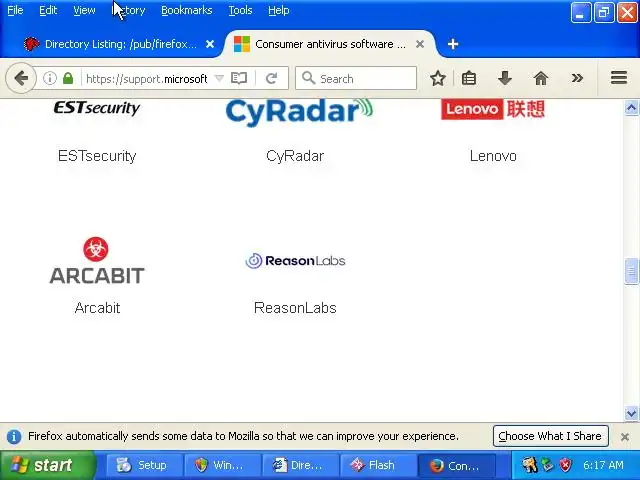
Task: Open the Help menu
Action: point(279,10)
